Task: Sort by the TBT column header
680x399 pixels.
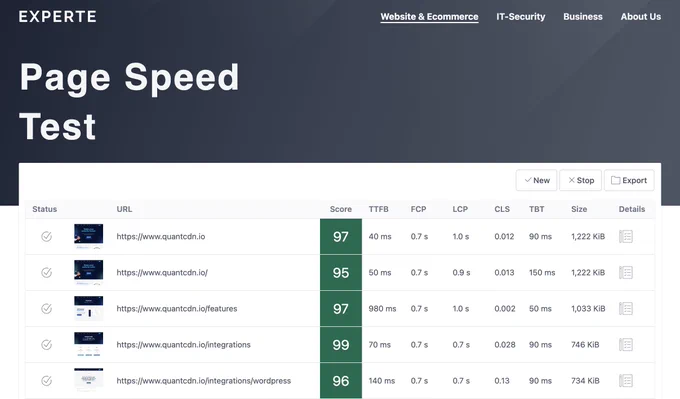Action: tap(536, 209)
